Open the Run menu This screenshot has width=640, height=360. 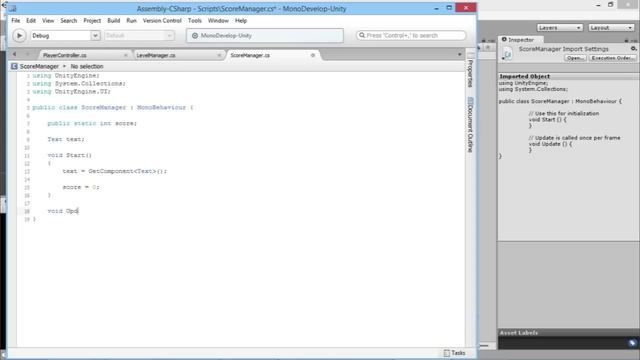tap(131, 20)
